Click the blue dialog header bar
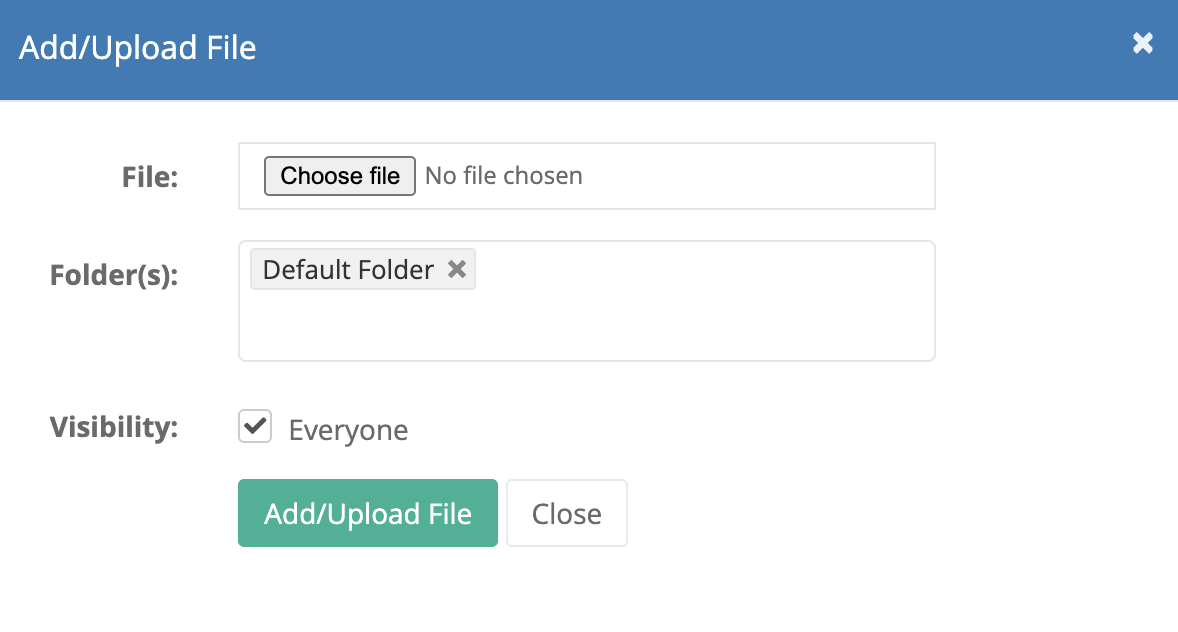1178x632 pixels. tap(676, 49)
